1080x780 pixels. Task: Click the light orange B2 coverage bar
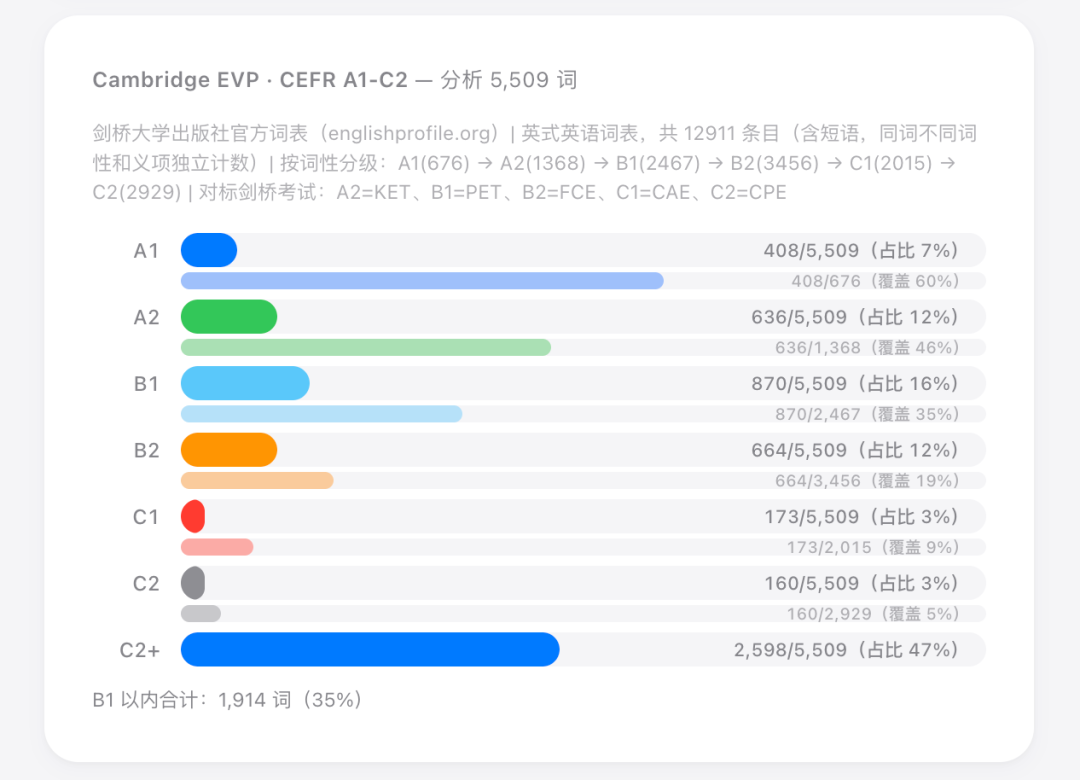pyautogui.click(x=256, y=481)
